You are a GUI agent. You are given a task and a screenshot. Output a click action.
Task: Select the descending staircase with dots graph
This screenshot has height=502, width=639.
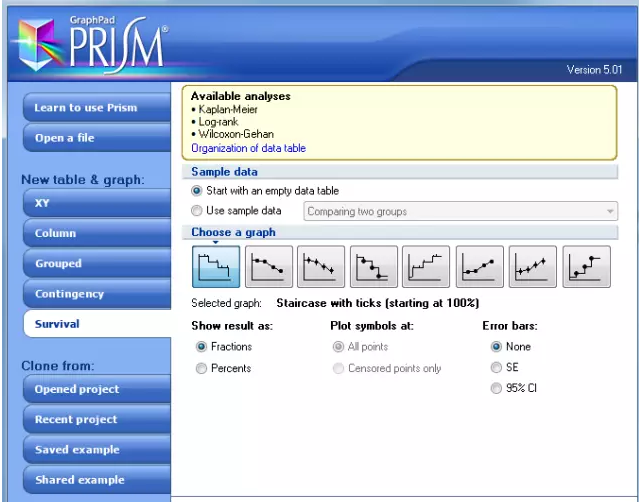coord(375,268)
